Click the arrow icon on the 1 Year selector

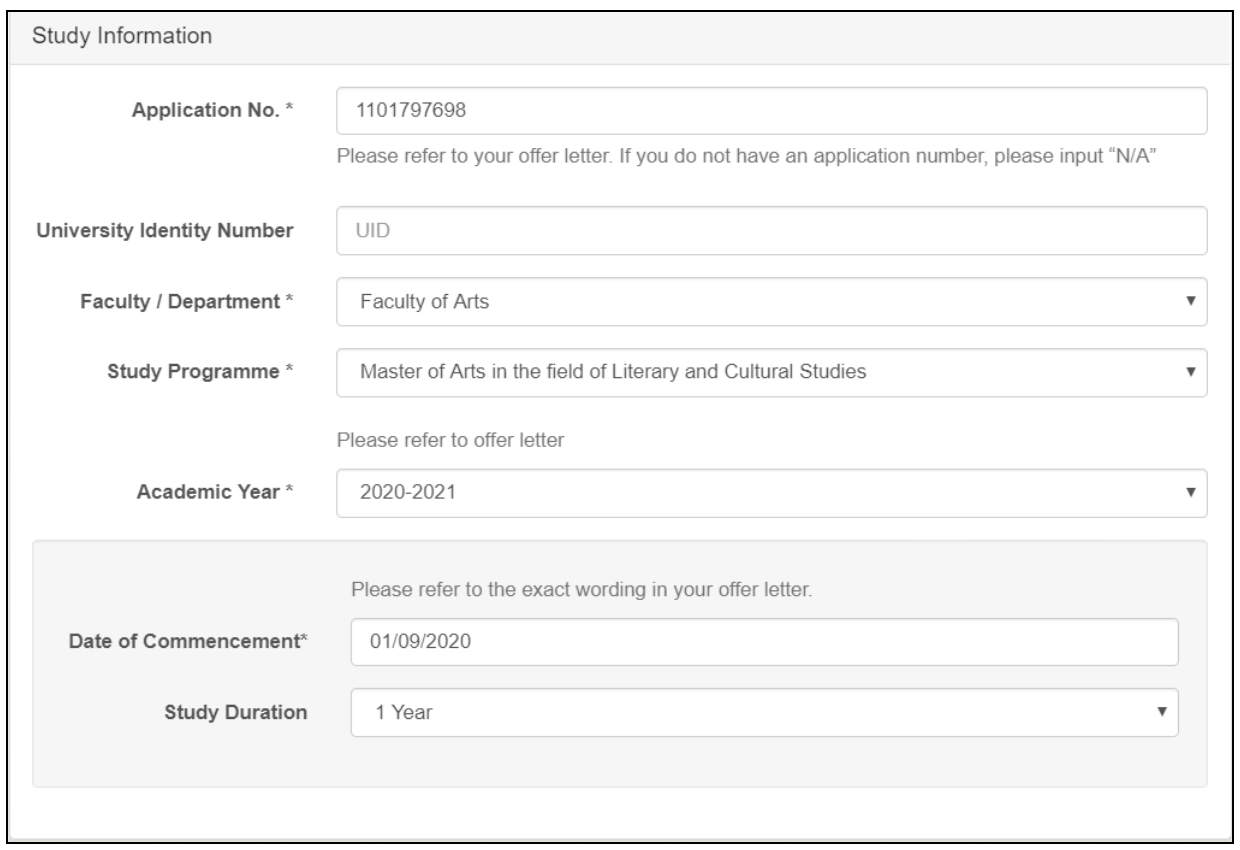(x=1161, y=713)
